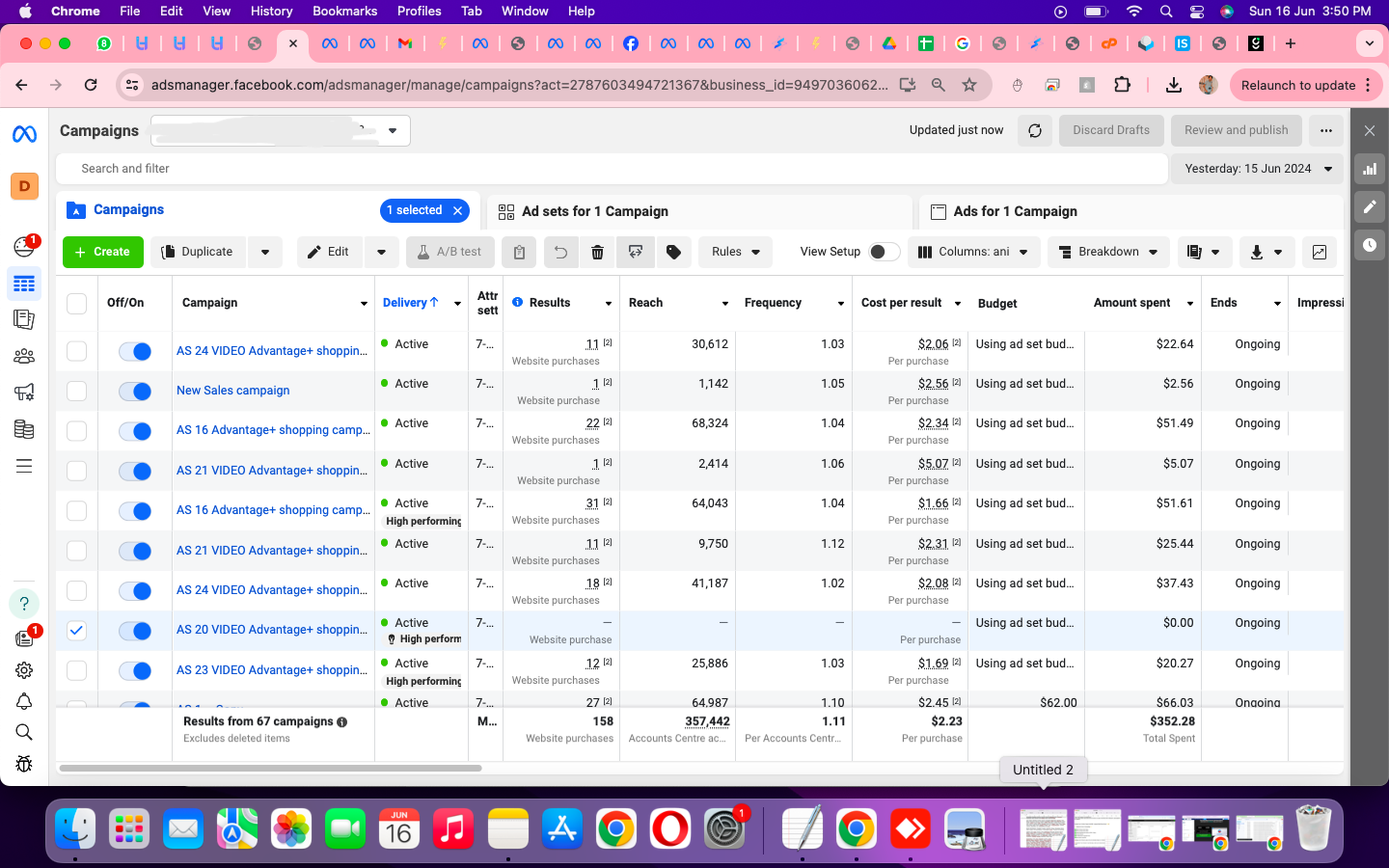This screenshot has height=868, width=1389.
Task: Open the bar chart panel icon at right
Action: [1369, 169]
